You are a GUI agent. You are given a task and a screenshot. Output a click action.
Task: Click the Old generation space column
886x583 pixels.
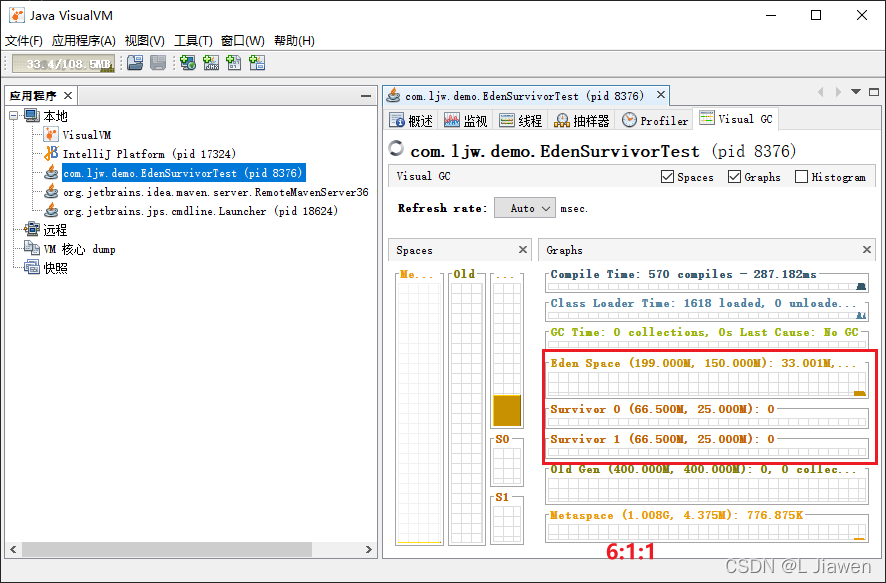tap(467, 412)
